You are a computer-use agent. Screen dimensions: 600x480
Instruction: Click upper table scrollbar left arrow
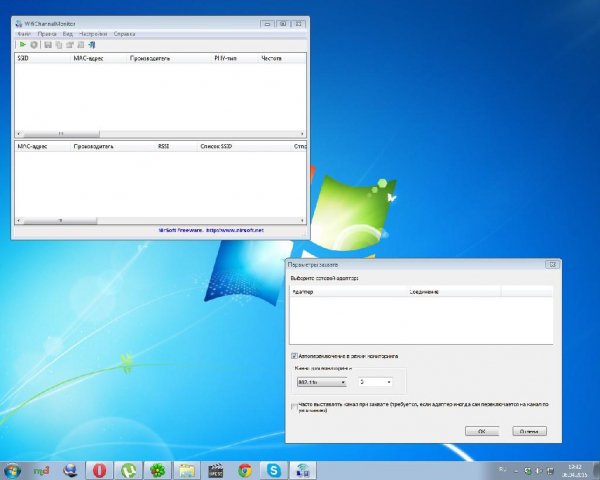19,134
